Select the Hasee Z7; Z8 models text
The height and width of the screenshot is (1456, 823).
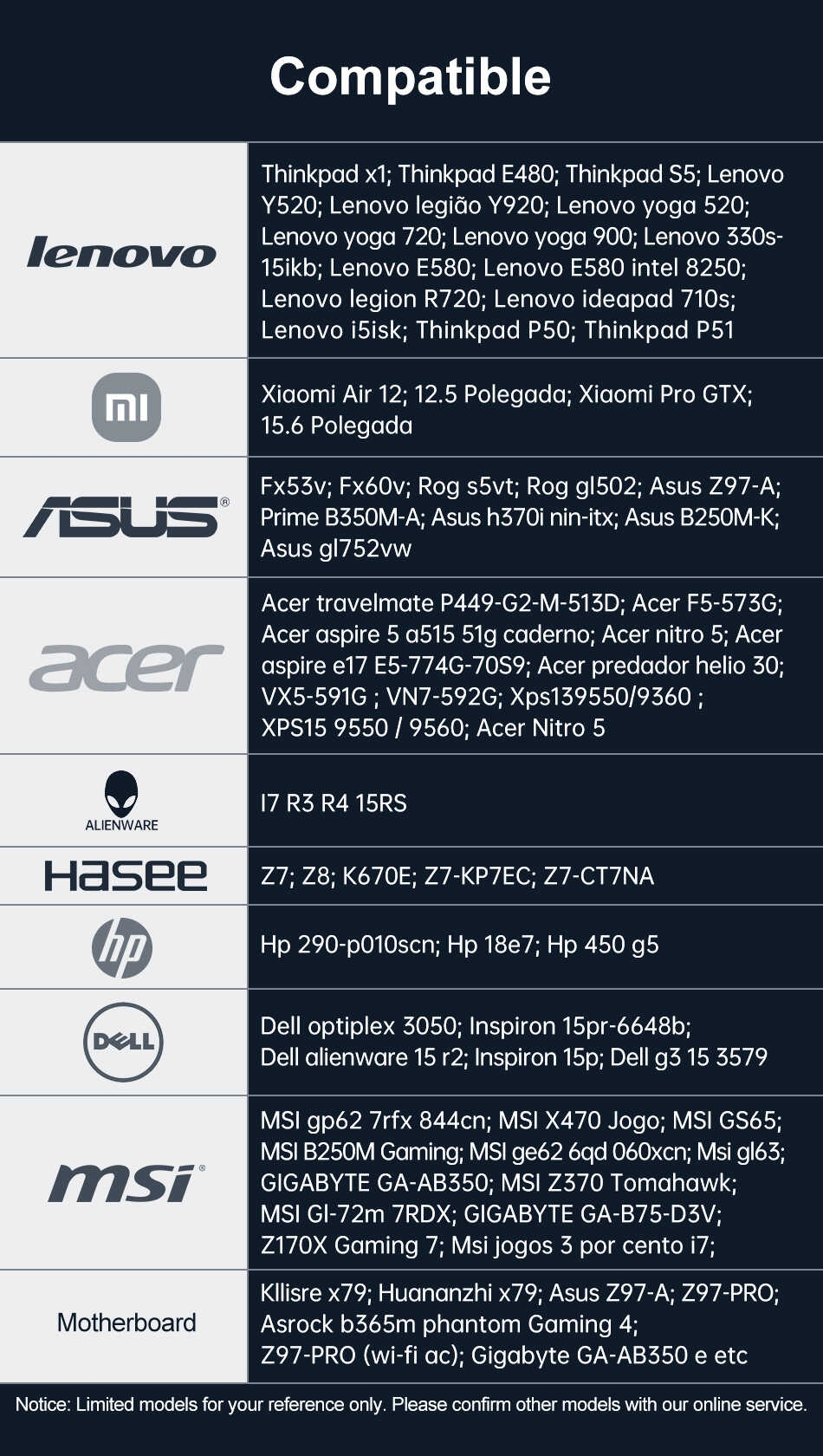[x=457, y=876]
